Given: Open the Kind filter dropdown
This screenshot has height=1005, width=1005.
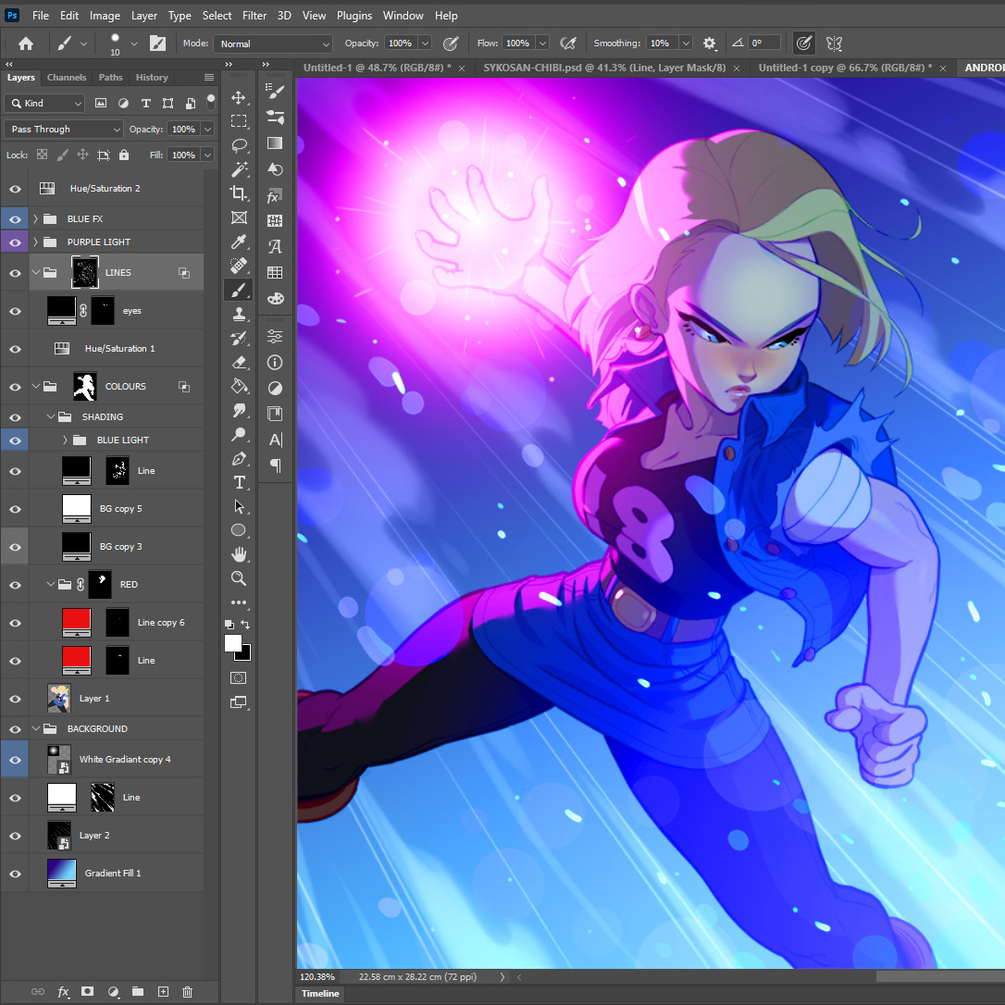Looking at the screenshot, I should click(x=45, y=103).
